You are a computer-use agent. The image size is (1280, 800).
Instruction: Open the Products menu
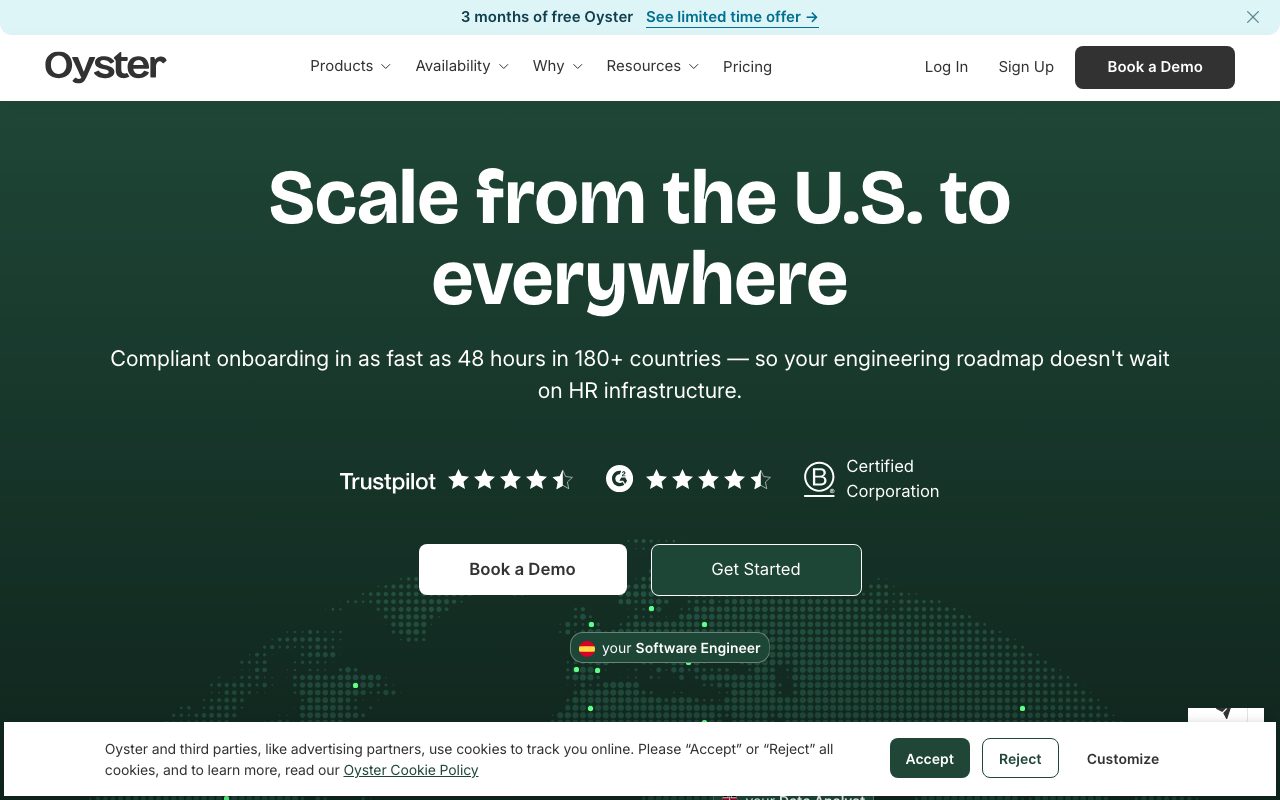350,66
